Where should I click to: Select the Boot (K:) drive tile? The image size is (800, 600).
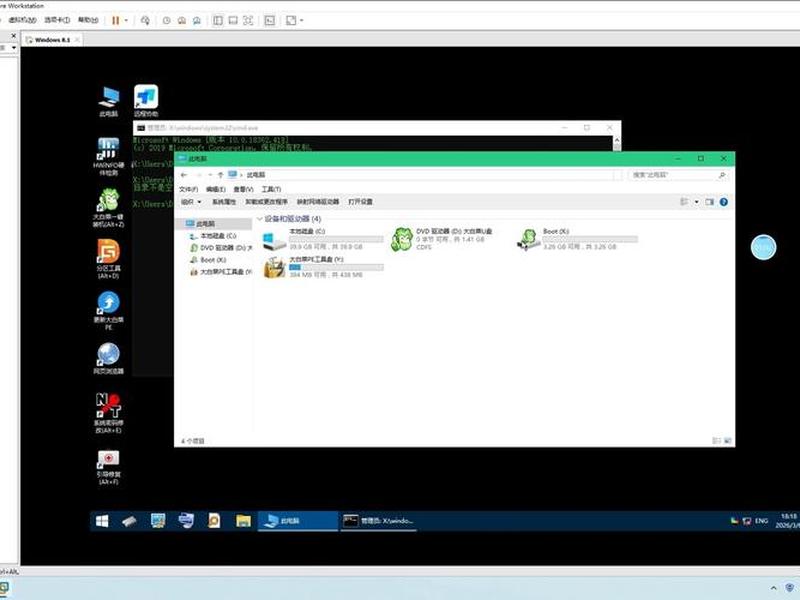578,239
